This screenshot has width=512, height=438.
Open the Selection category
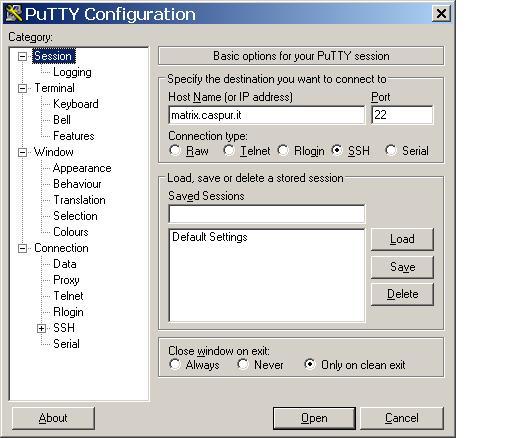75,216
